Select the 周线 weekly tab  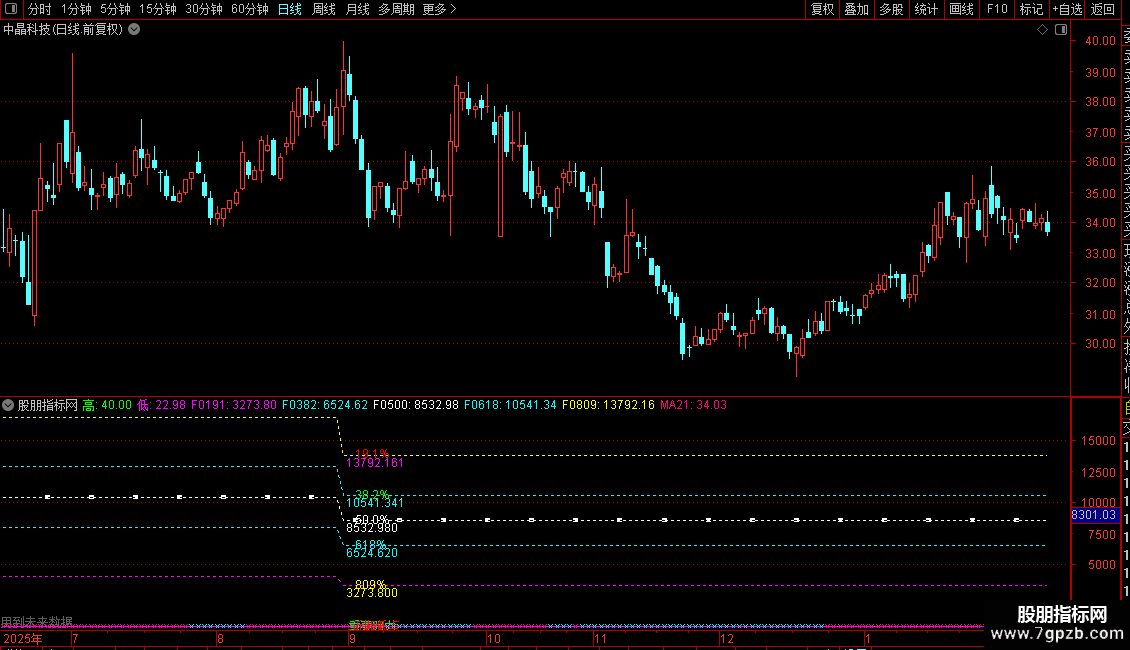(324, 9)
